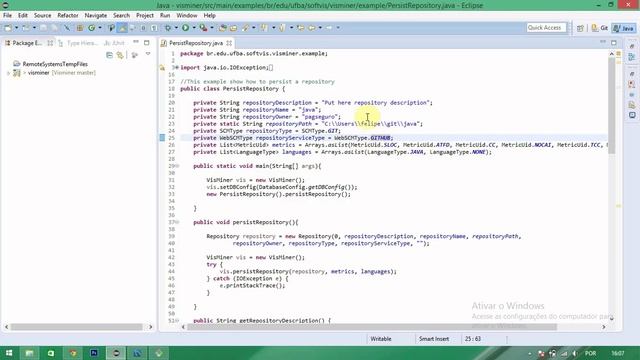Click the Back navigation arrow icon
This screenshot has height=360, width=640.
[311, 28]
